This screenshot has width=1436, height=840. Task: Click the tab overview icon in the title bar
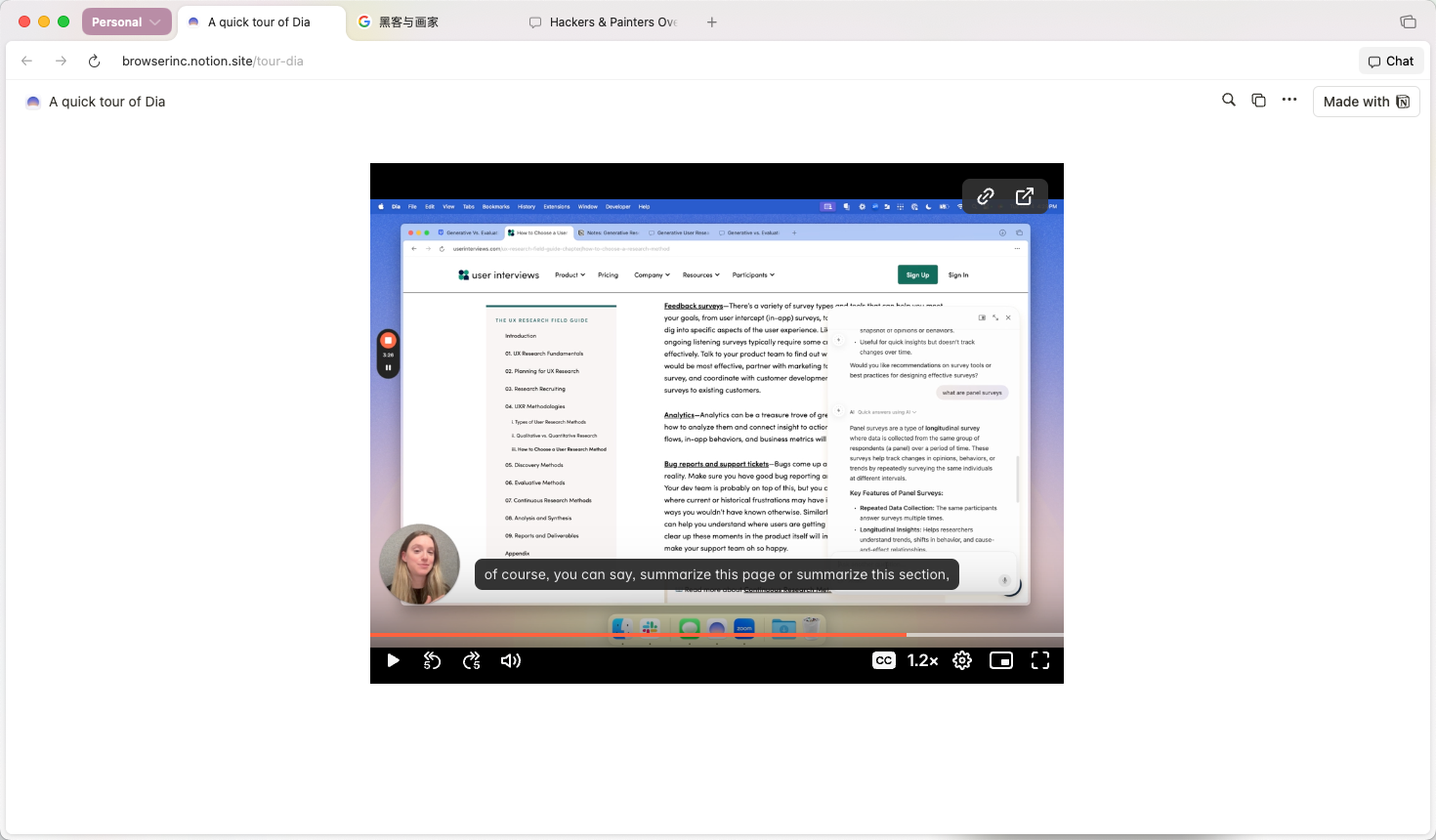tap(1408, 21)
